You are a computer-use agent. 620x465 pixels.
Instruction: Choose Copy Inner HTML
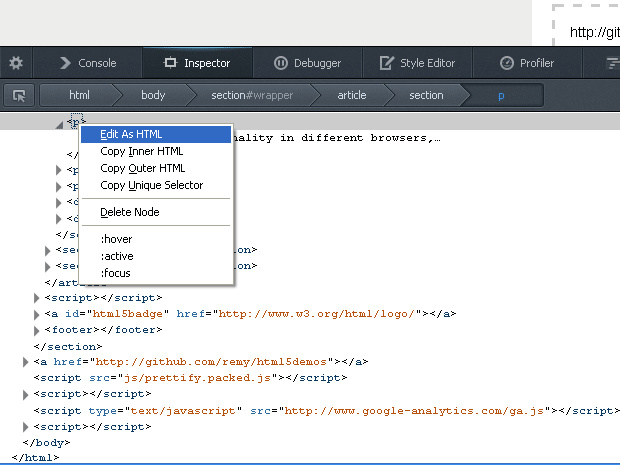(x=156, y=151)
